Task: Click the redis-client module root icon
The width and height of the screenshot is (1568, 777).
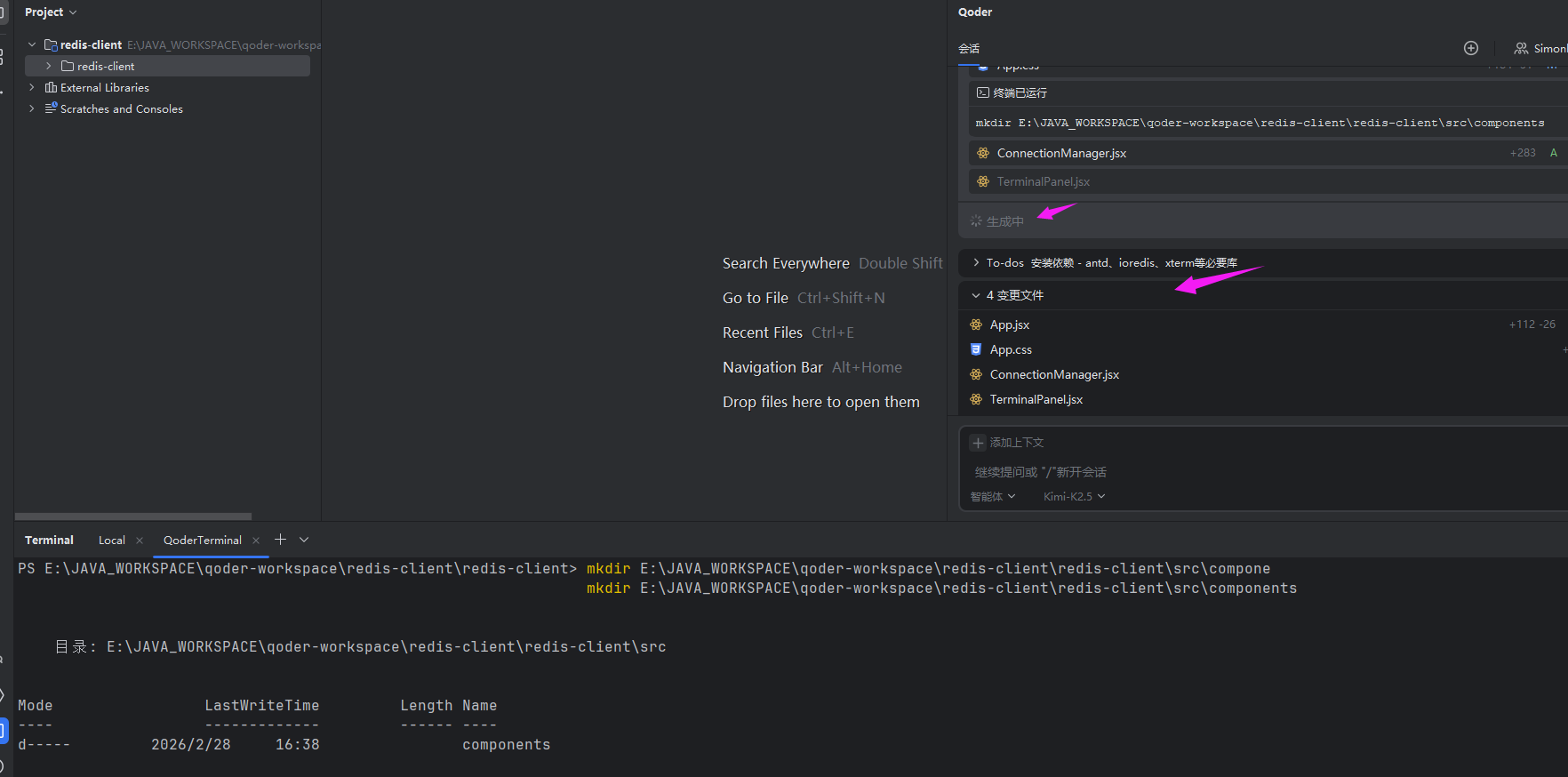Action: [51, 44]
